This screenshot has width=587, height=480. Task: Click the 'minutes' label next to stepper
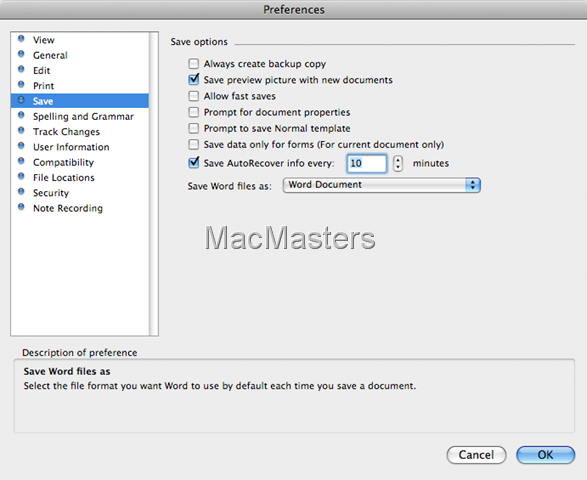point(431,163)
